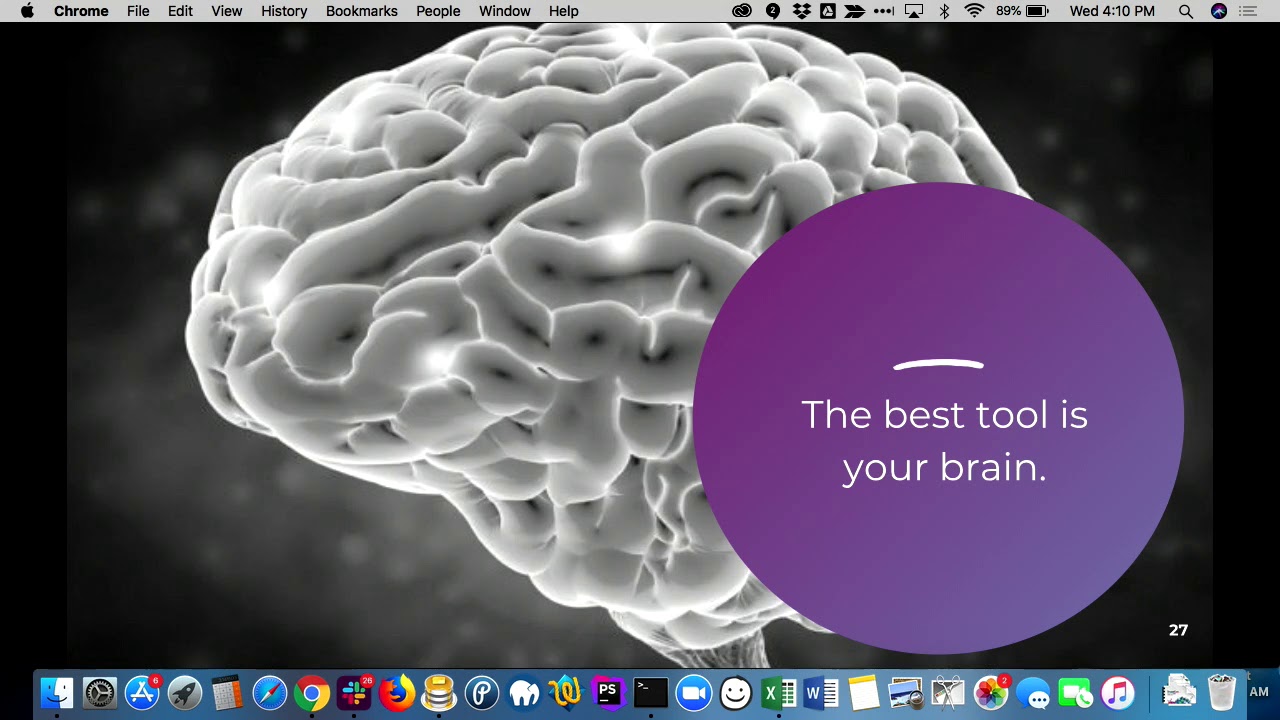Image resolution: width=1280 pixels, height=720 pixels.
Task: Open the Window menu
Action: (505, 11)
